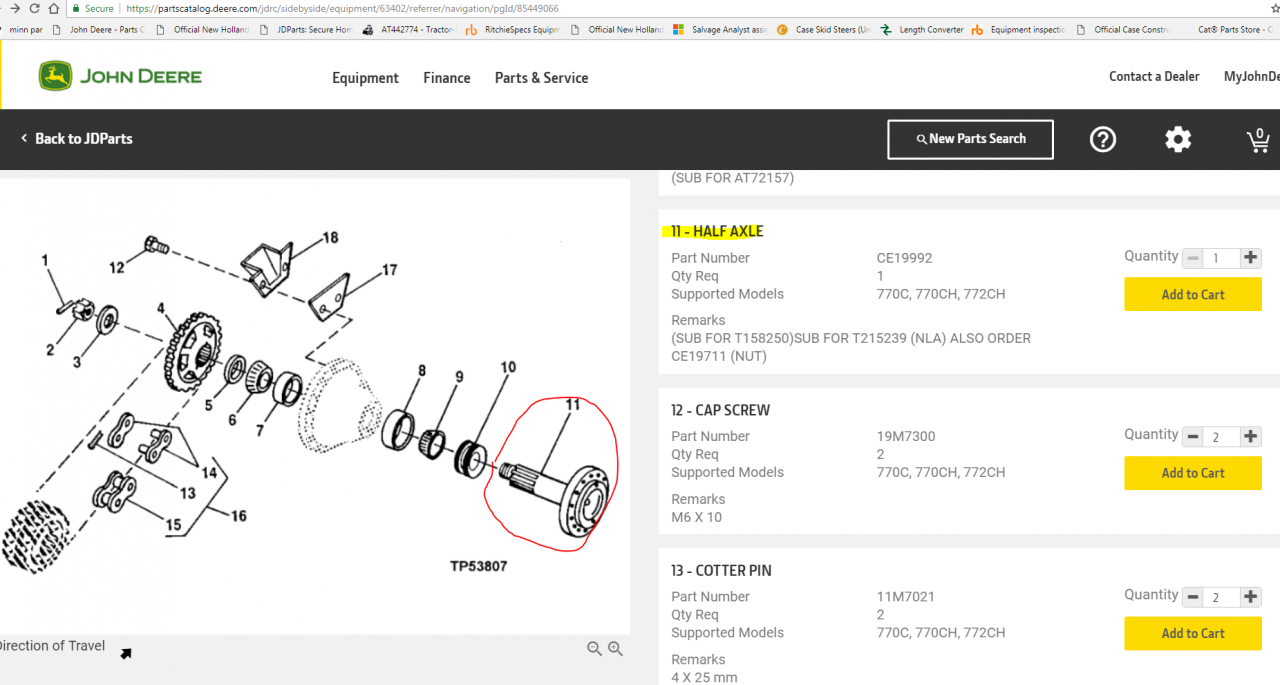Select callout 12 in diagram

[117, 267]
